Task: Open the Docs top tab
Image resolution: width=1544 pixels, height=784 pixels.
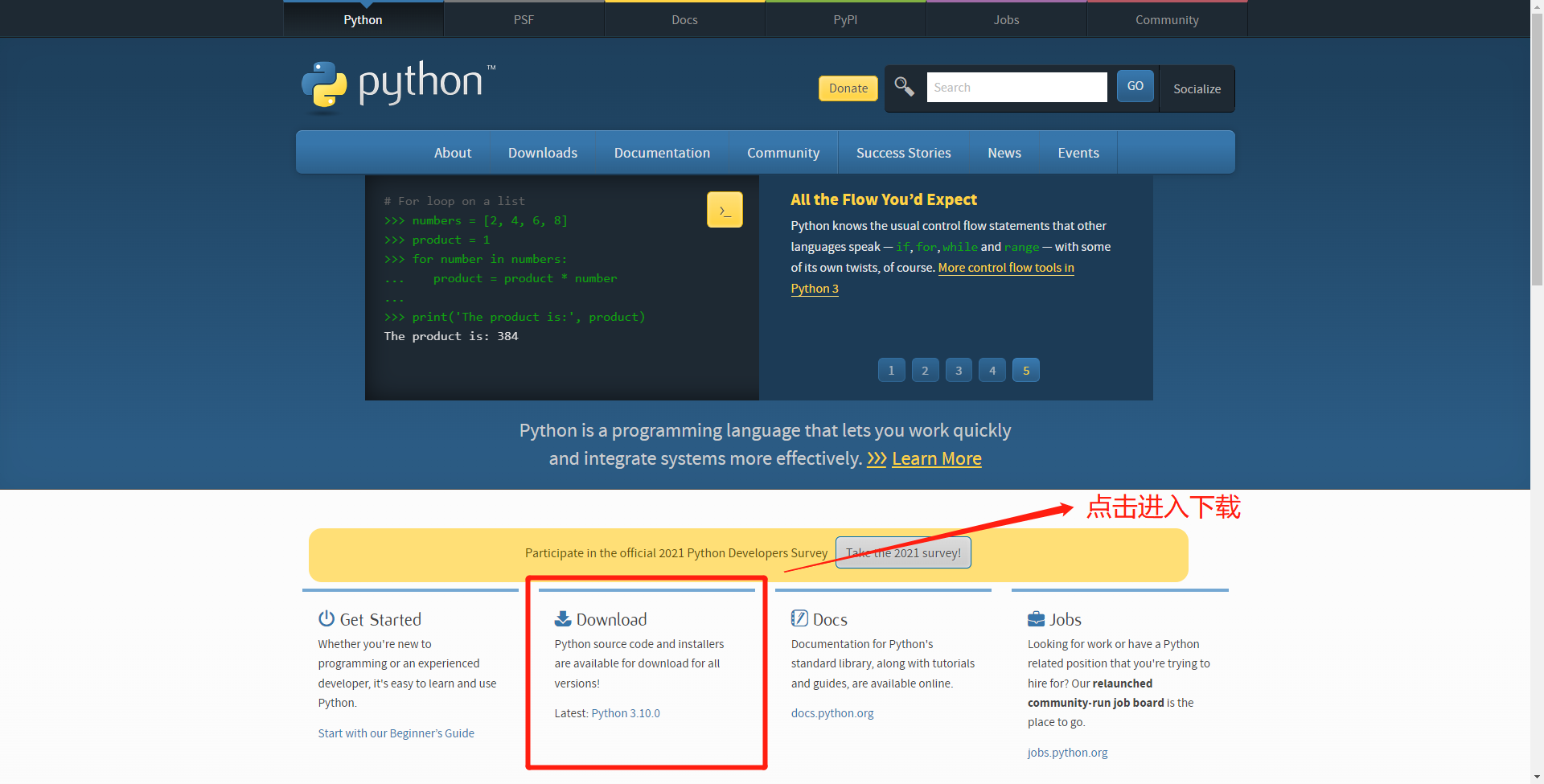Action: click(685, 19)
